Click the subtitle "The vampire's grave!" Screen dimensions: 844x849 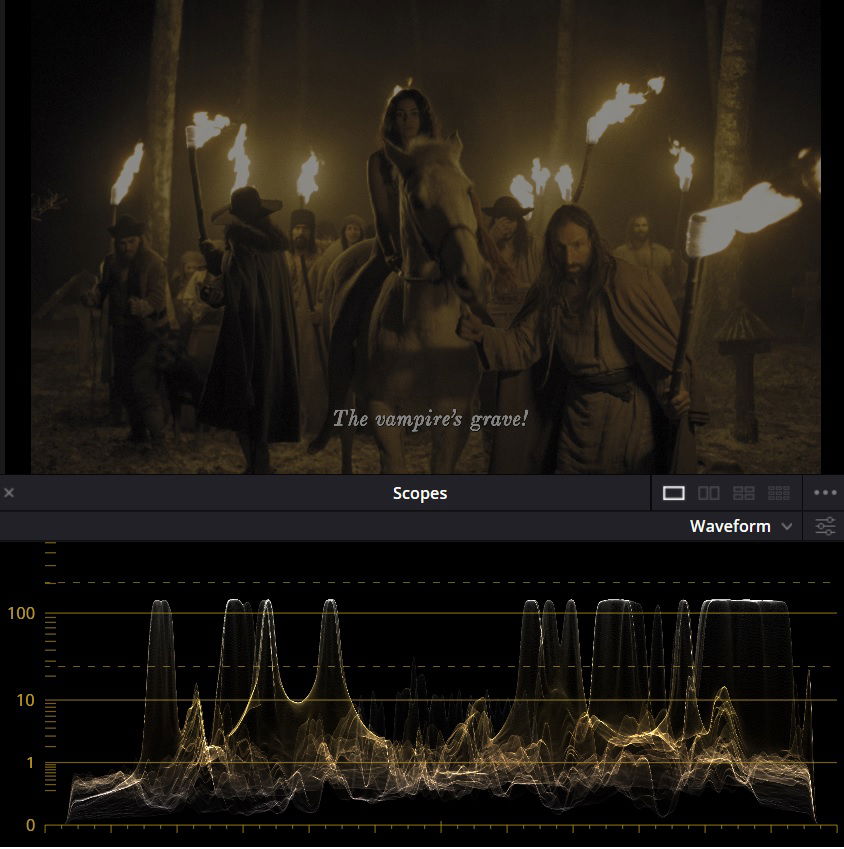click(430, 420)
